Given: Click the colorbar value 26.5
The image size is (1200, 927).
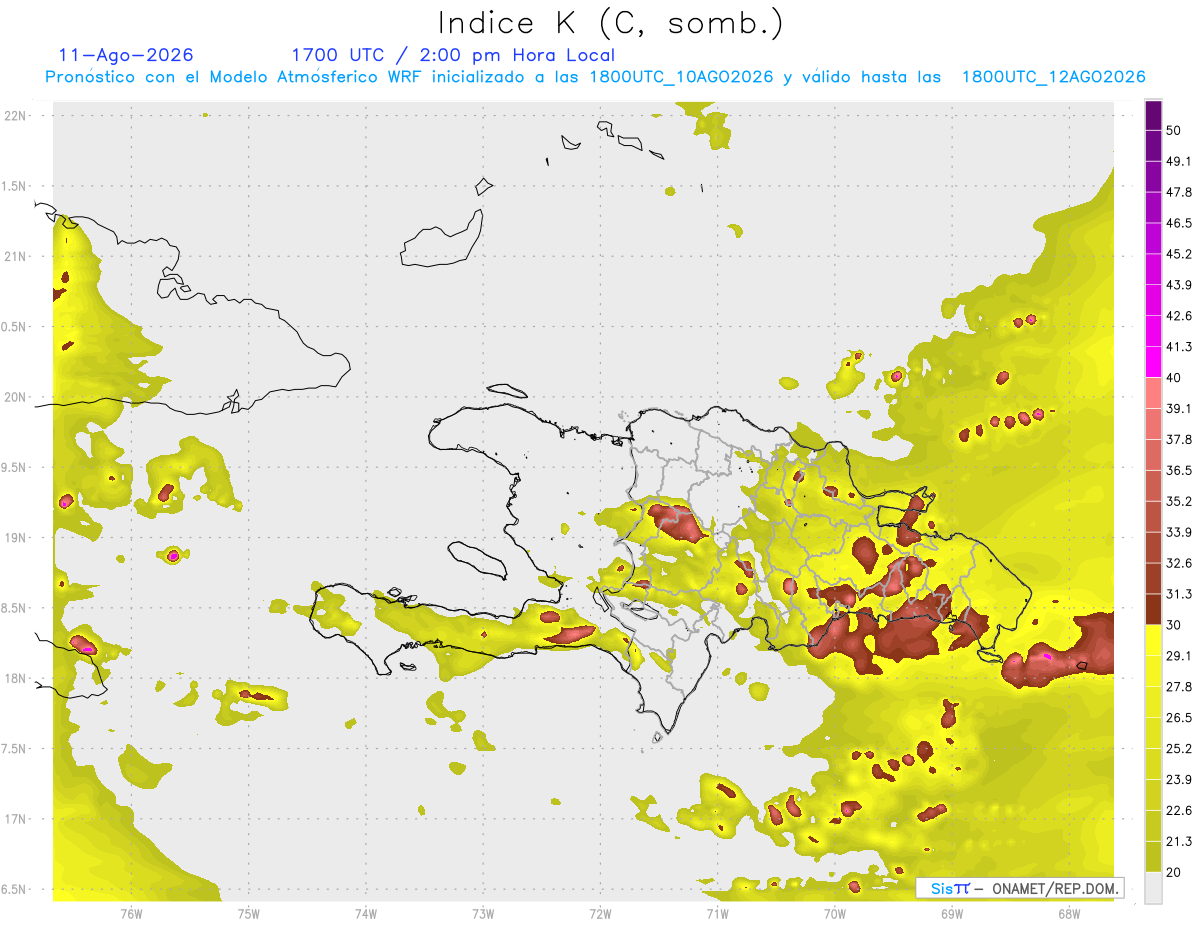Looking at the screenshot, I should 1179,718.
